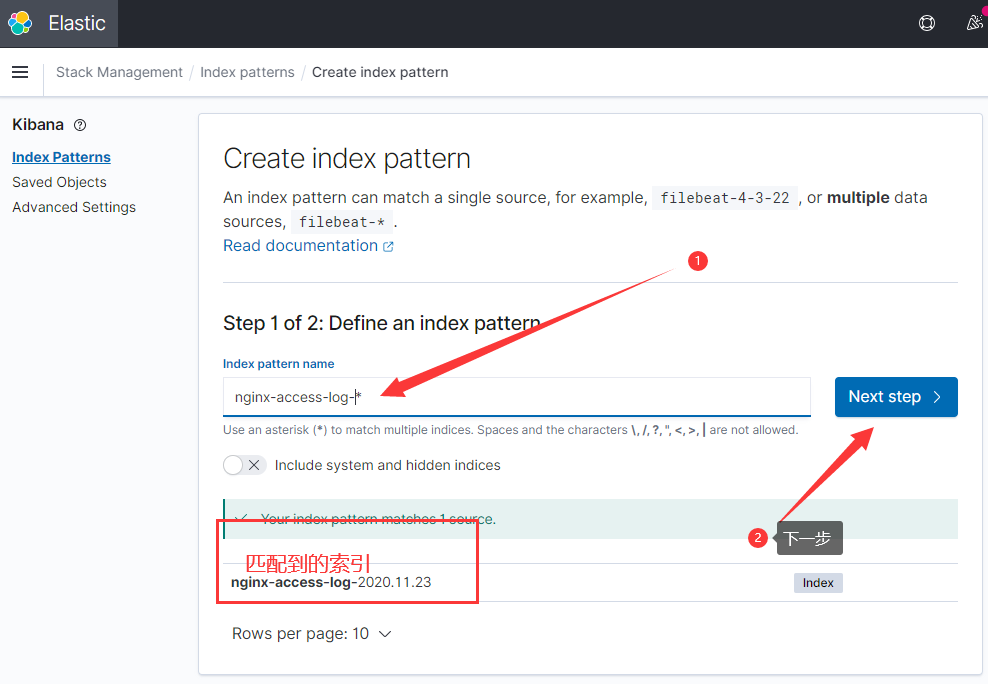This screenshot has width=988, height=684.
Task: Open the hamburger navigation menu
Action: click(20, 72)
